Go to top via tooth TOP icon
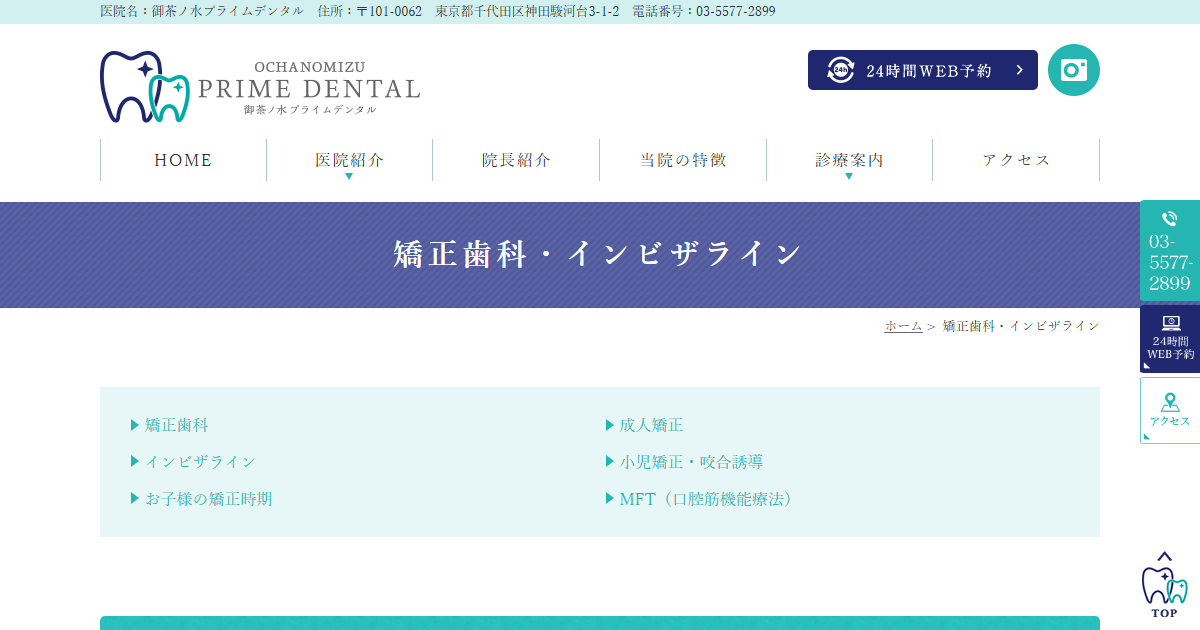The height and width of the screenshot is (630, 1200). pyautogui.click(x=1164, y=585)
